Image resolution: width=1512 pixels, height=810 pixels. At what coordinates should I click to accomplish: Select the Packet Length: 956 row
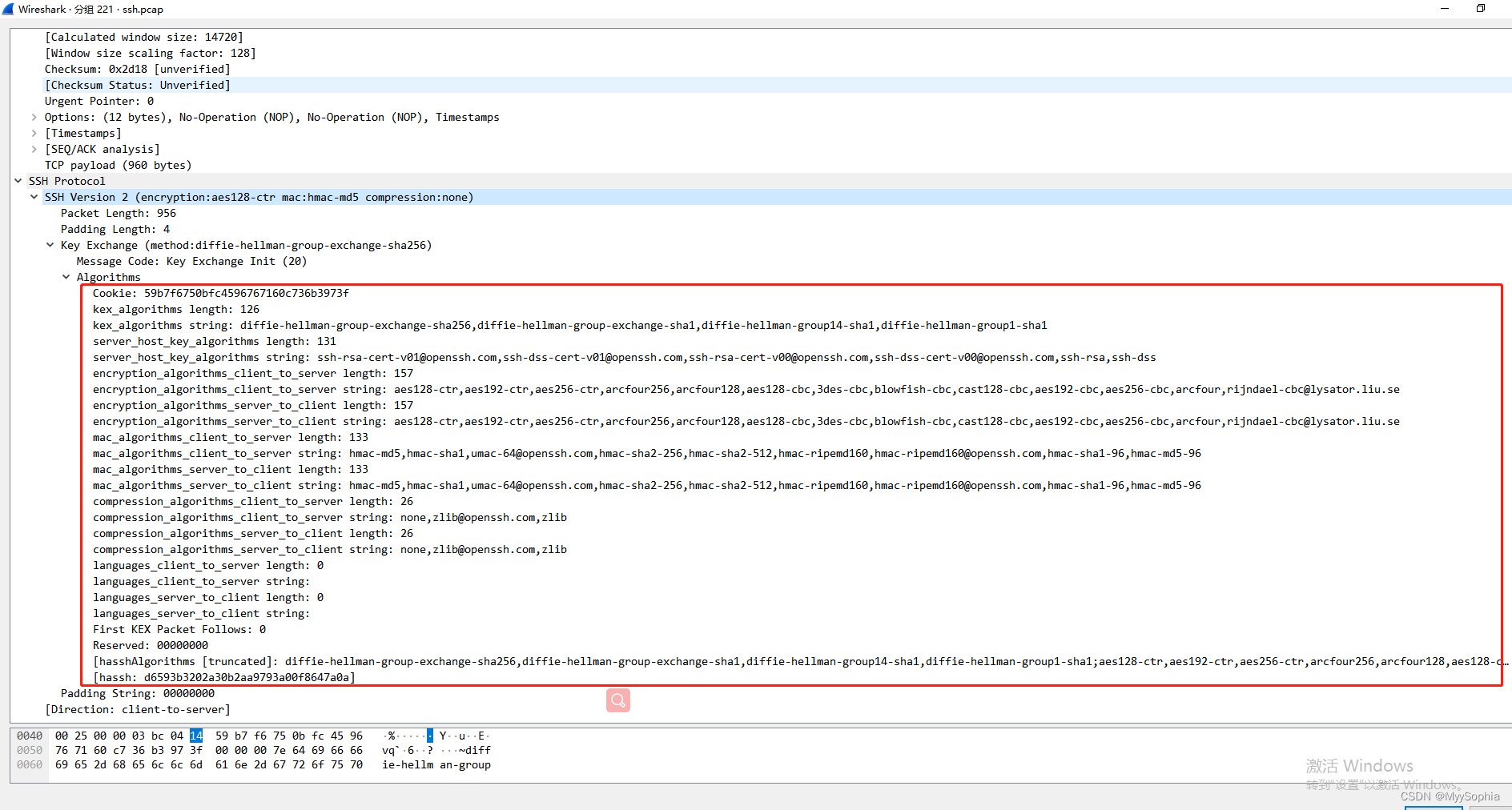(x=119, y=213)
